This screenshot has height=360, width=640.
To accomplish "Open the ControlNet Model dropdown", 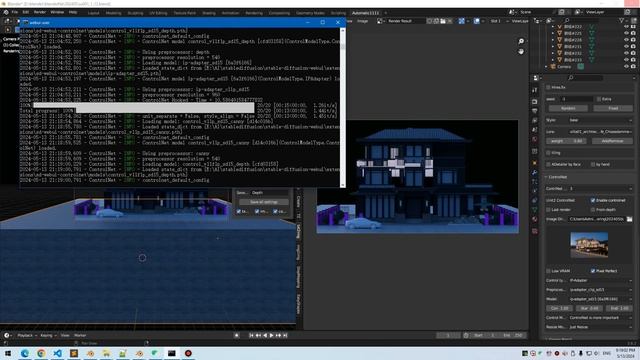I will click(x=600, y=299).
